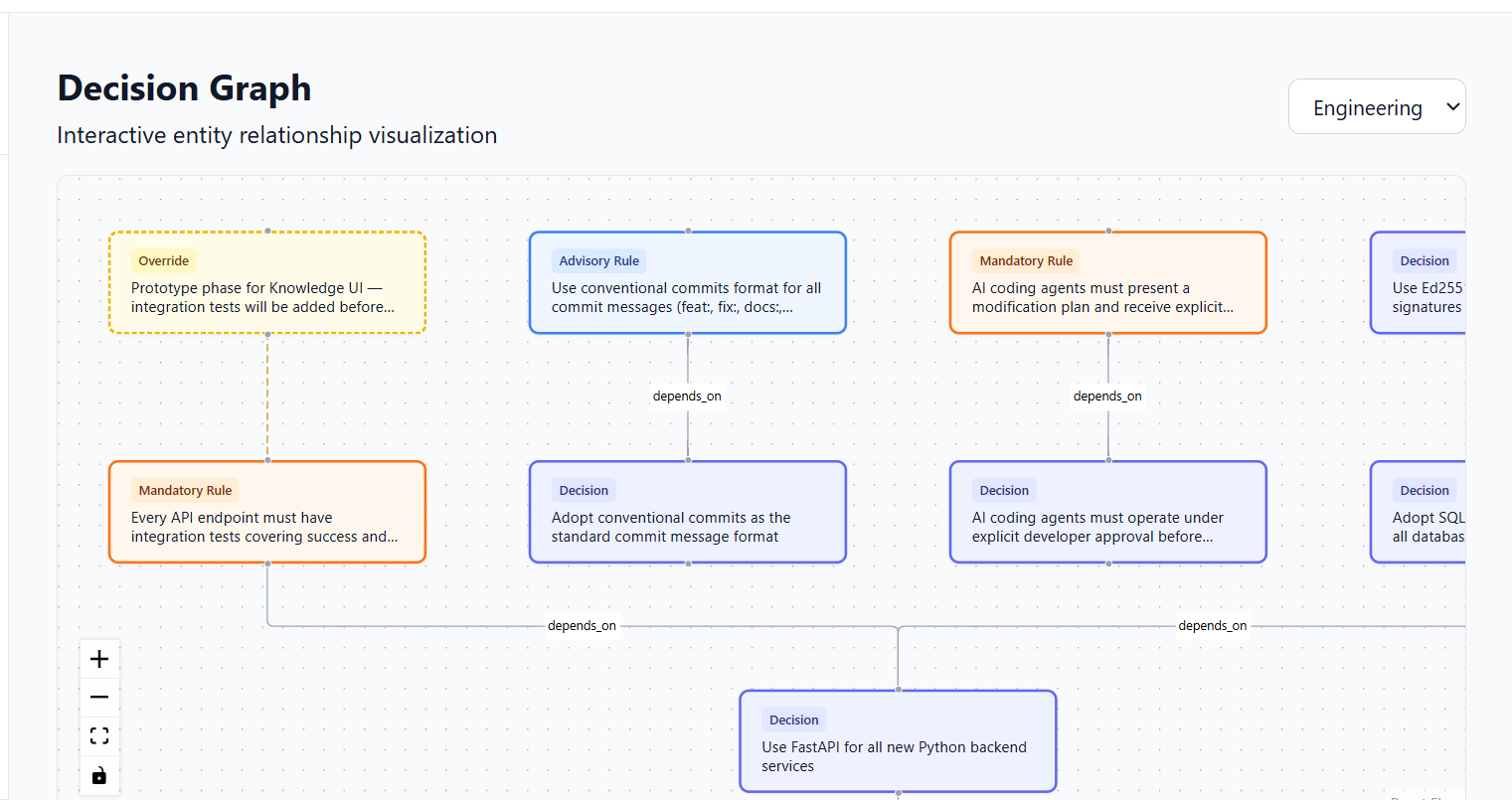Click the Decision node on FastAPI backend services
1512x800 pixels.
click(x=897, y=741)
